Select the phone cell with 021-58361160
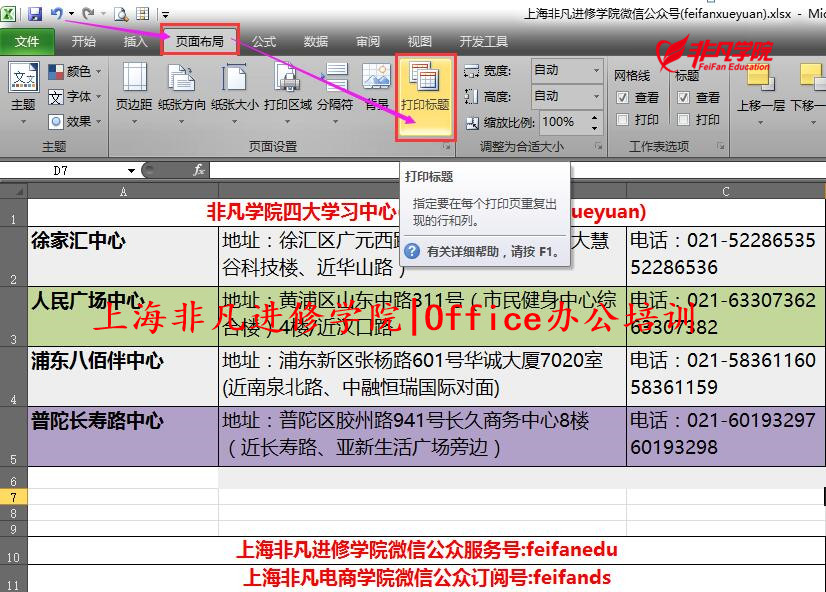Viewport: 826px width, 592px height. (x=726, y=377)
